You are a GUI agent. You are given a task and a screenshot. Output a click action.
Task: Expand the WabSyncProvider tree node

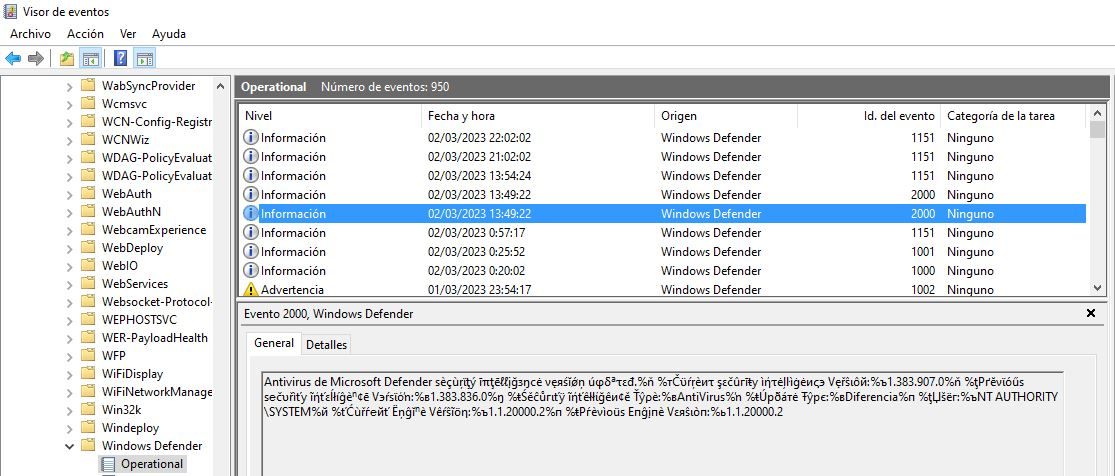click(x=69, y=86)
